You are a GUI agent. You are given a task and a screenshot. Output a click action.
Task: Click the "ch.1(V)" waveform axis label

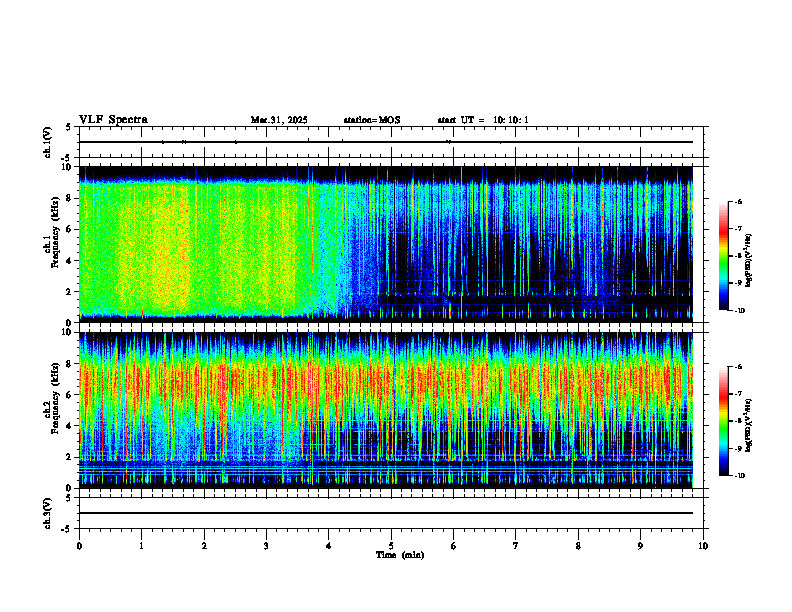click(48, 142)
